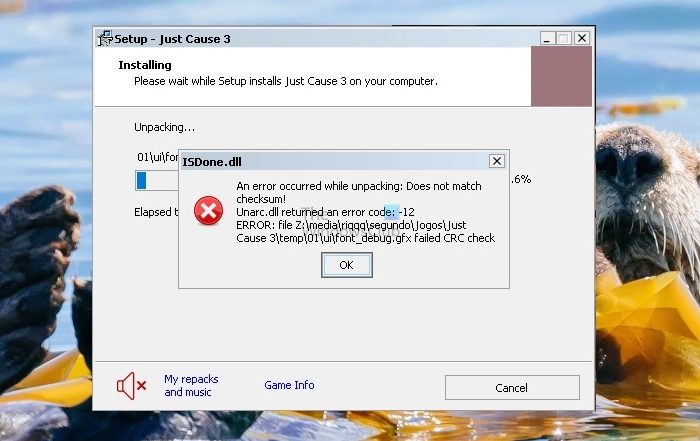Click the setup installer icon in title bar

click(x=105, y=38)
